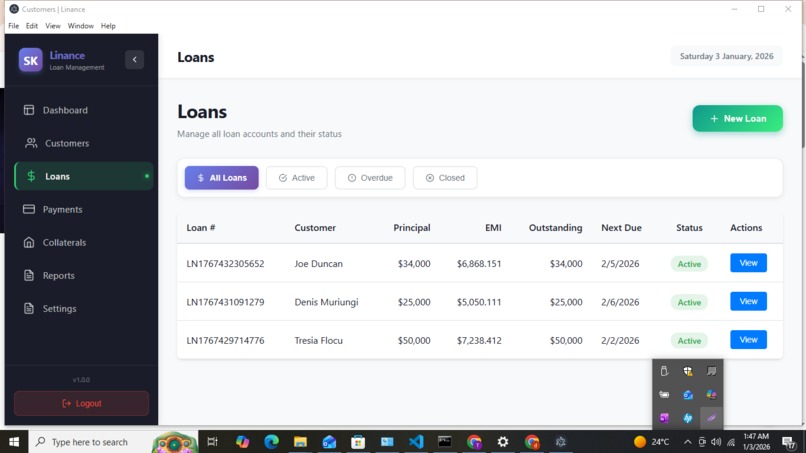Open File Explorer from the taskbar
806x453 pixels.
pos(300,442)
